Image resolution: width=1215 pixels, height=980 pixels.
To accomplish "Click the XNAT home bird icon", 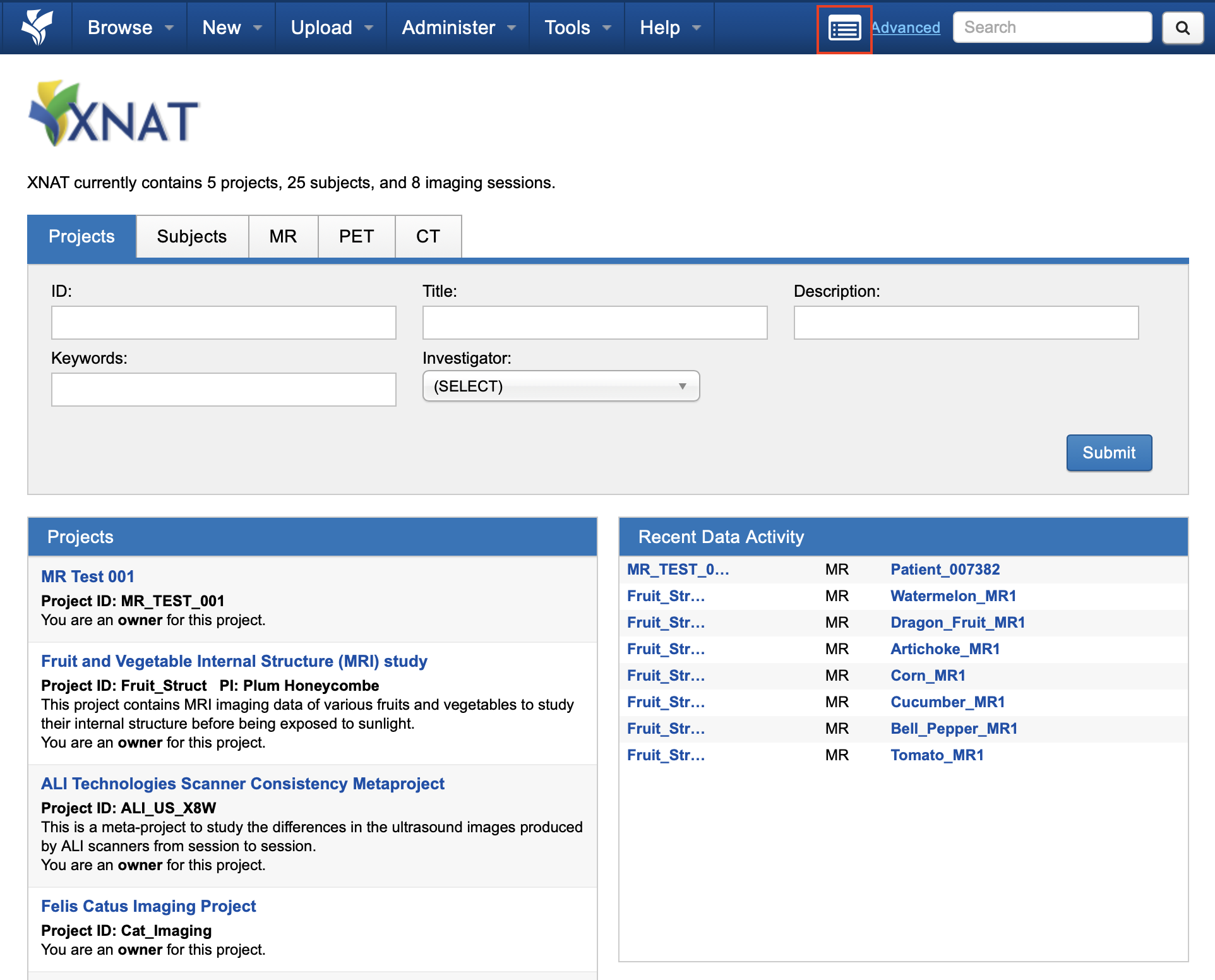I will [x=37, y=27].
